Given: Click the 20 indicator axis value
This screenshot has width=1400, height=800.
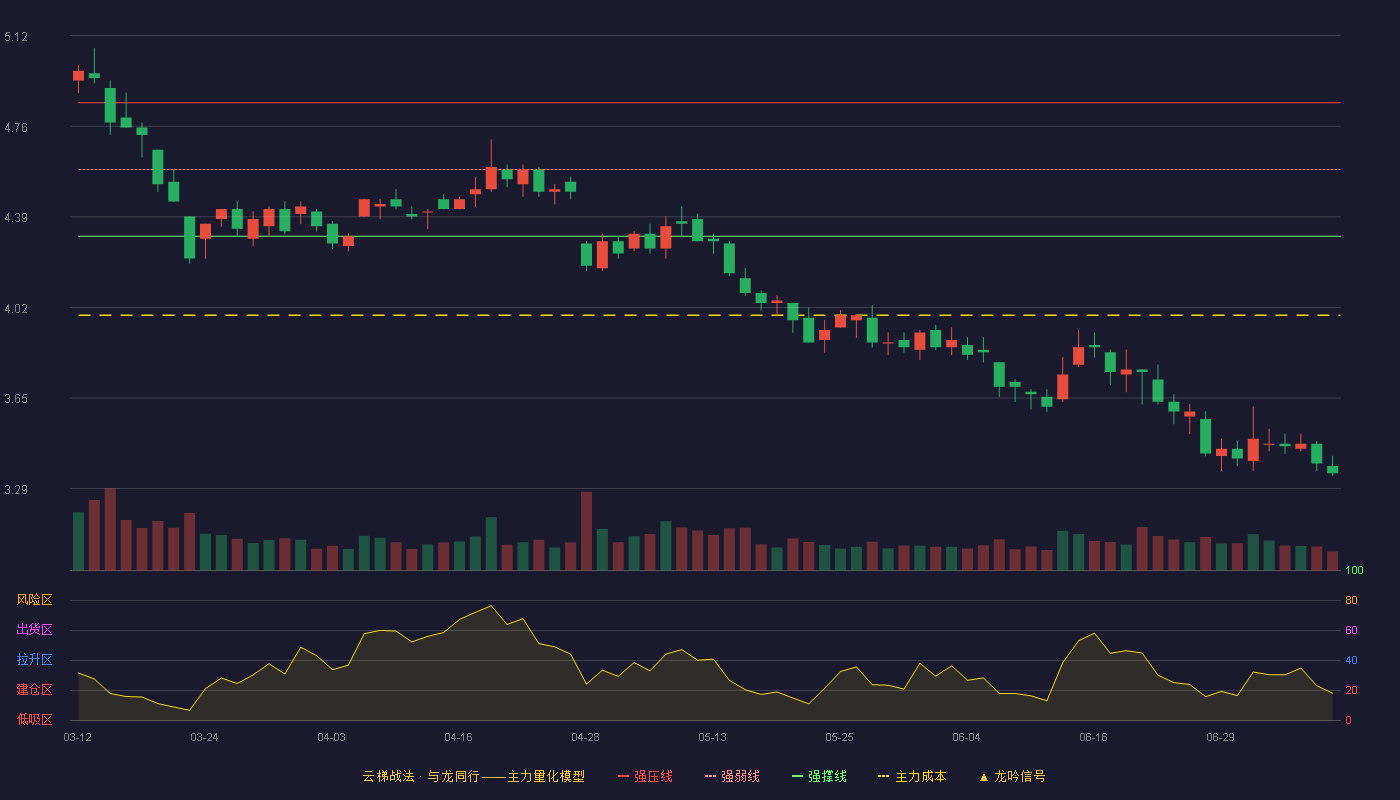Looking at the screenshot, I should click(1351, 691).
